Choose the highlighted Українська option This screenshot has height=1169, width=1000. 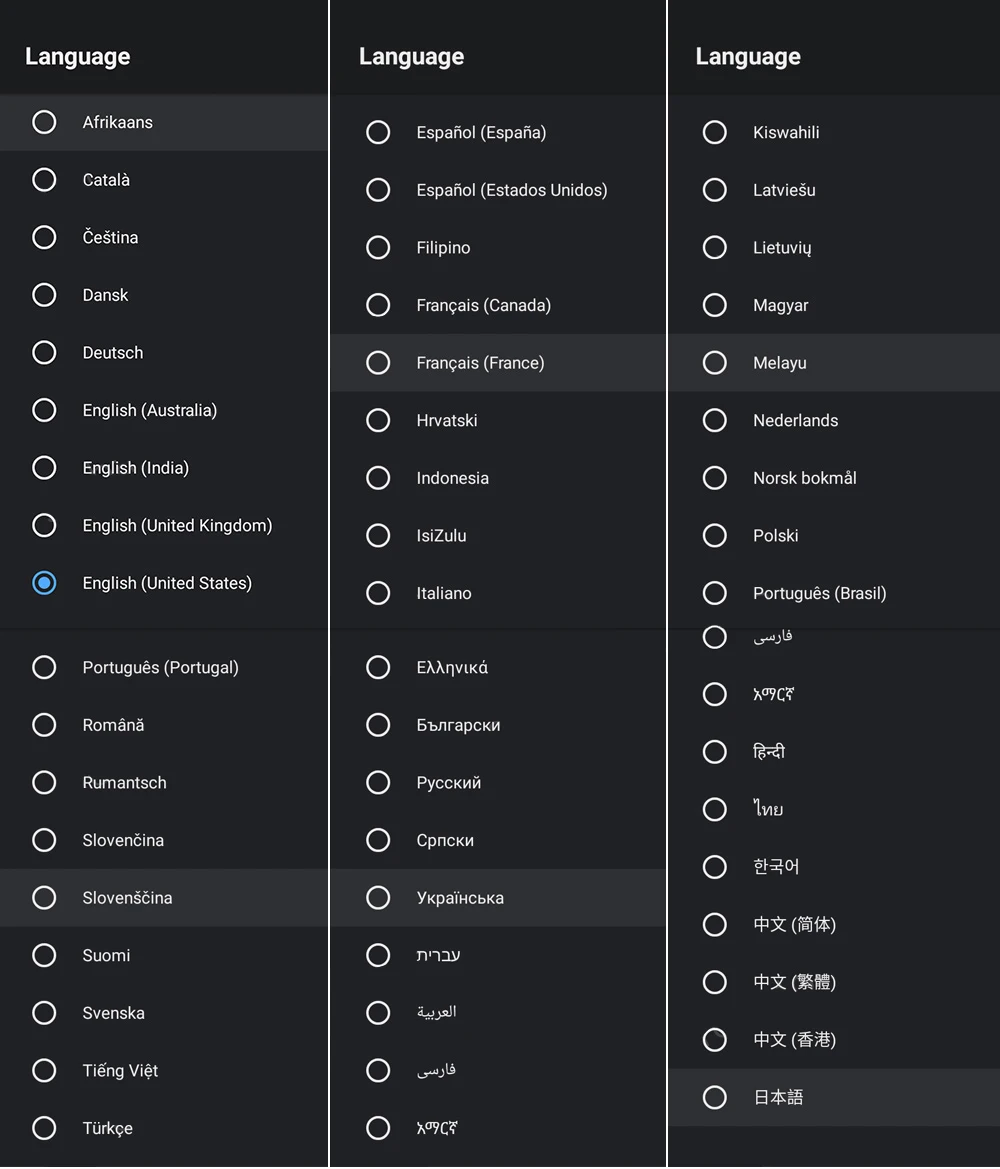(497, 898)
